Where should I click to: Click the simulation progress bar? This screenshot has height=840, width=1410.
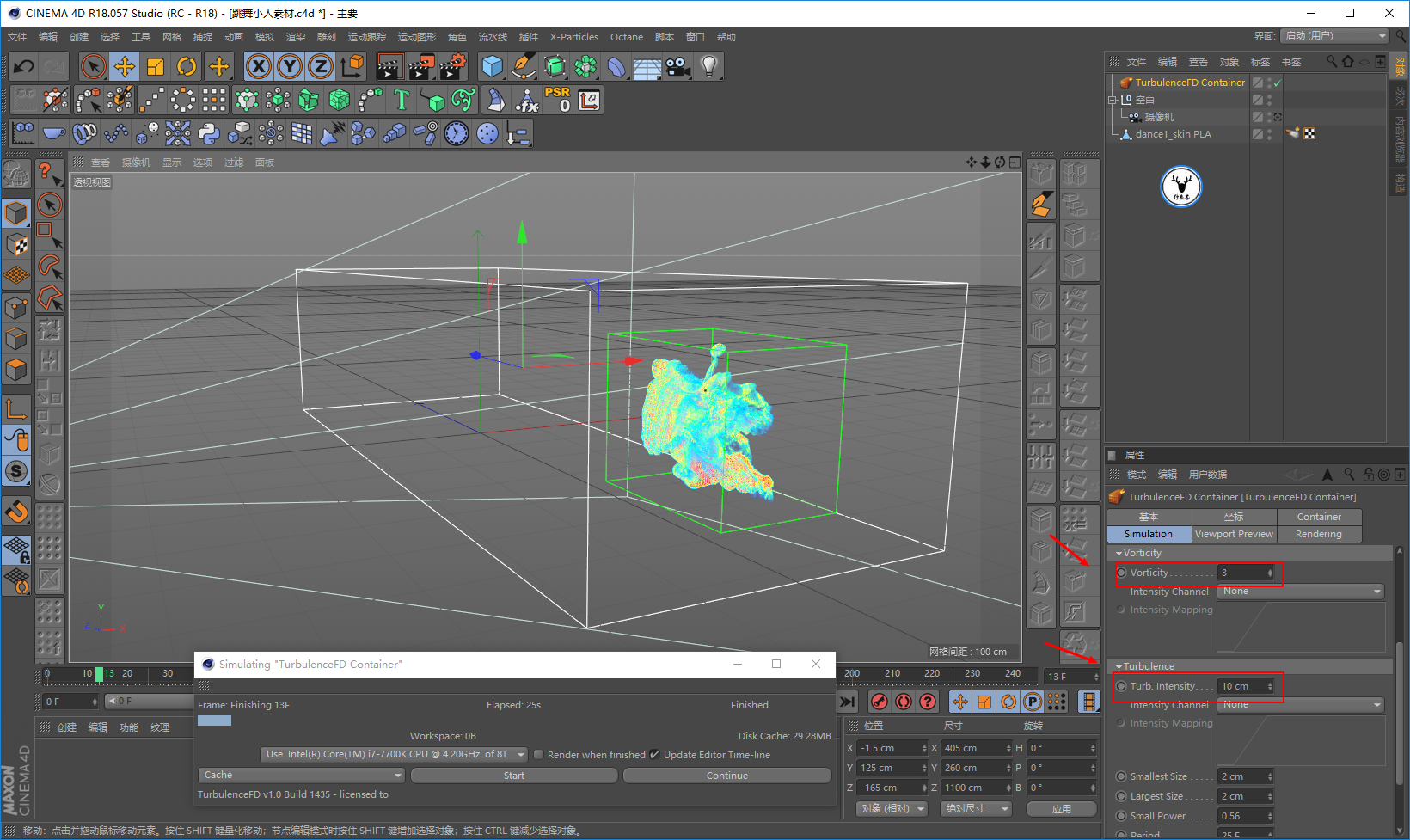coord(214,720)
